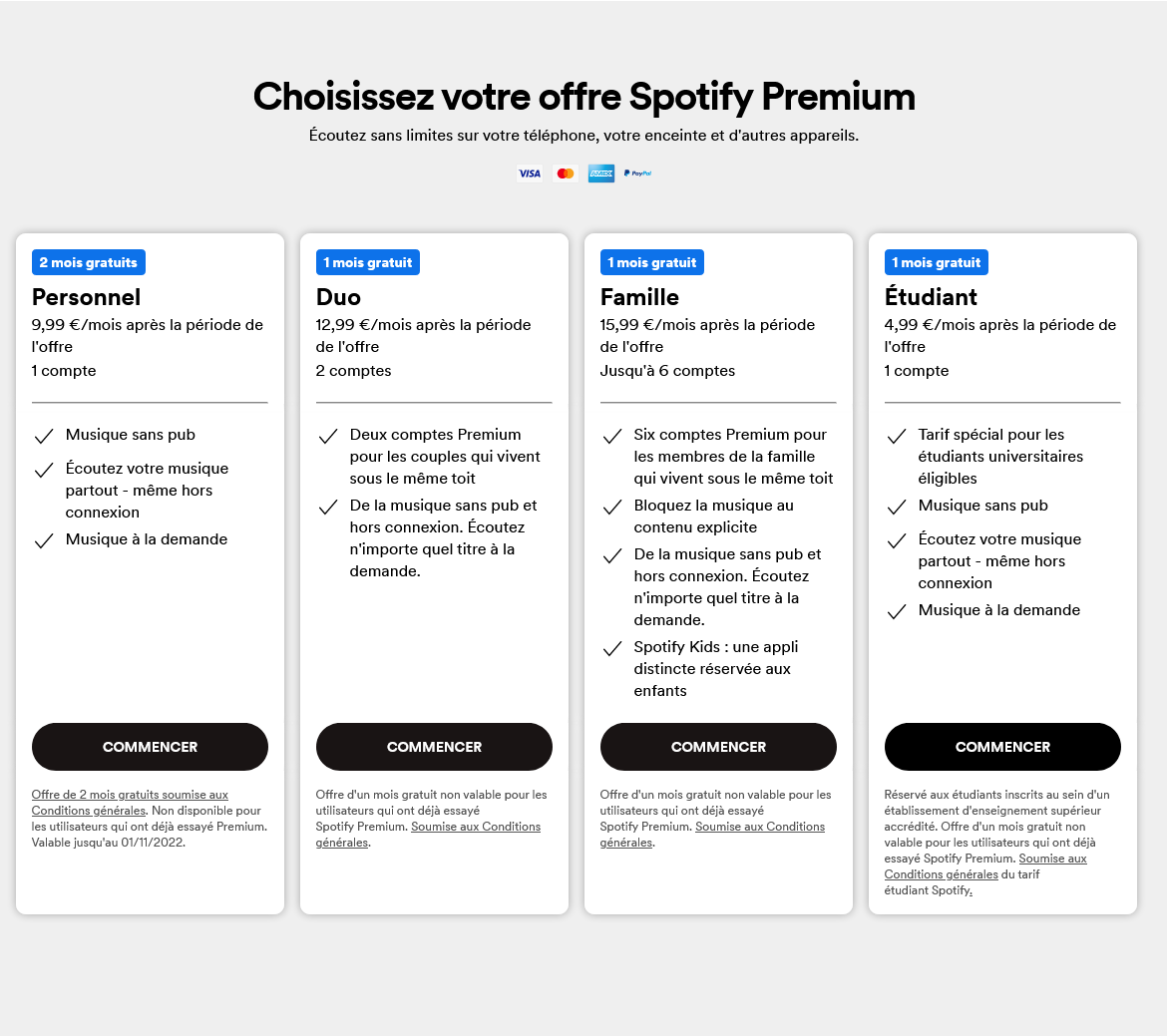The height and width of the screenshot is (1036, 1167).
Task: Start the Étudiant plan with COMMENCER
Action: [1002, 747]
